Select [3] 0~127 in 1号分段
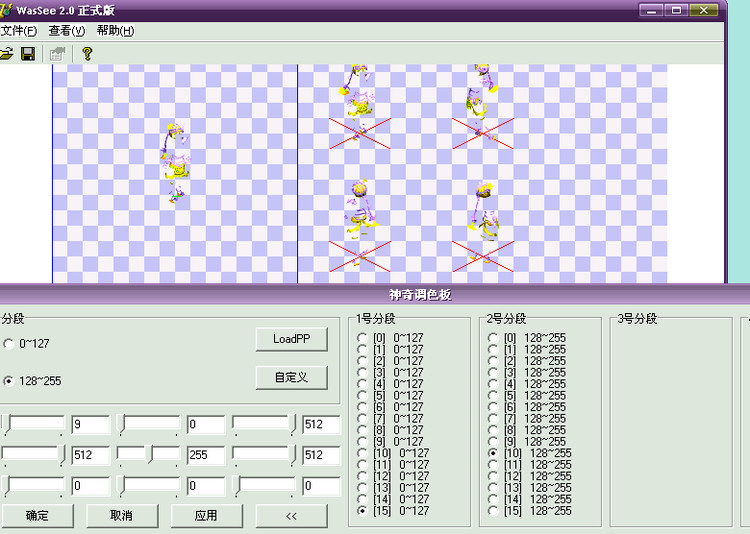This screenshot has width=750, height=534. tap(390, 372)
